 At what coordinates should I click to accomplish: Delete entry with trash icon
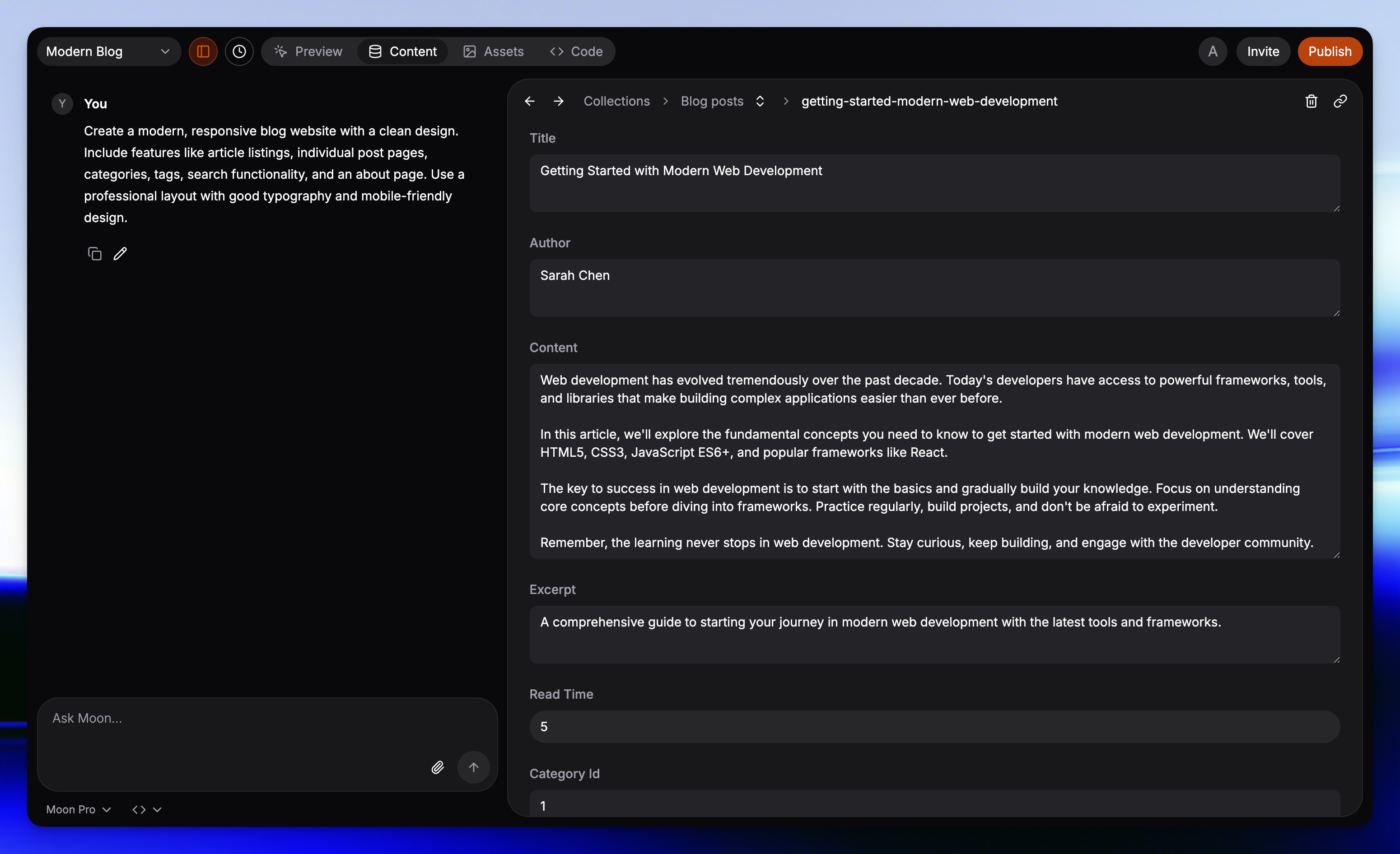click(x=1311, y=101)
